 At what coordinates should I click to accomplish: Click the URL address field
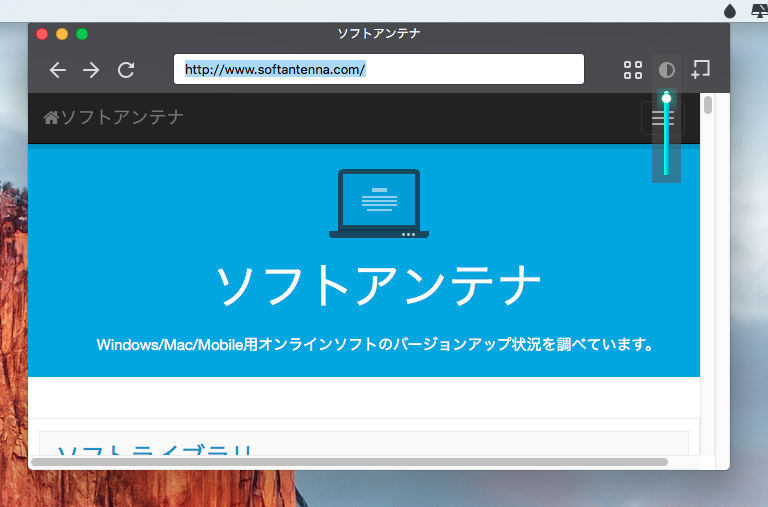379,69
